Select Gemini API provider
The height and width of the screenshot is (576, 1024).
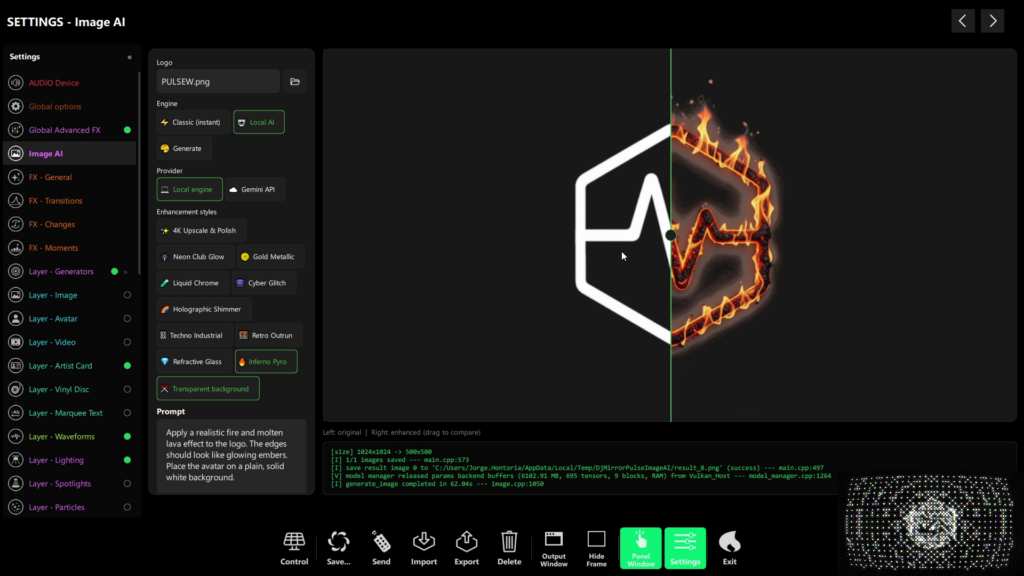point(255,189)
